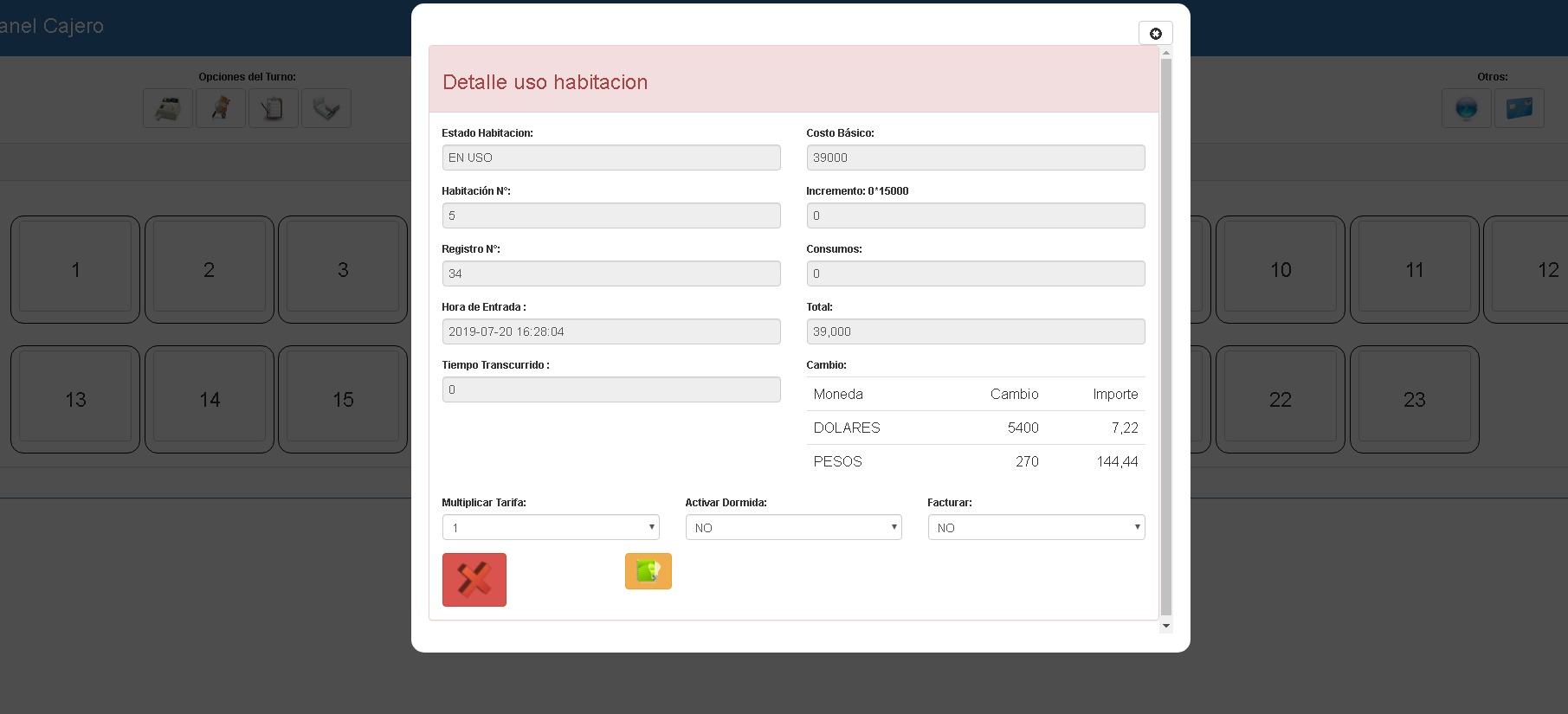Click the Moneda column header

coord(838,394)
